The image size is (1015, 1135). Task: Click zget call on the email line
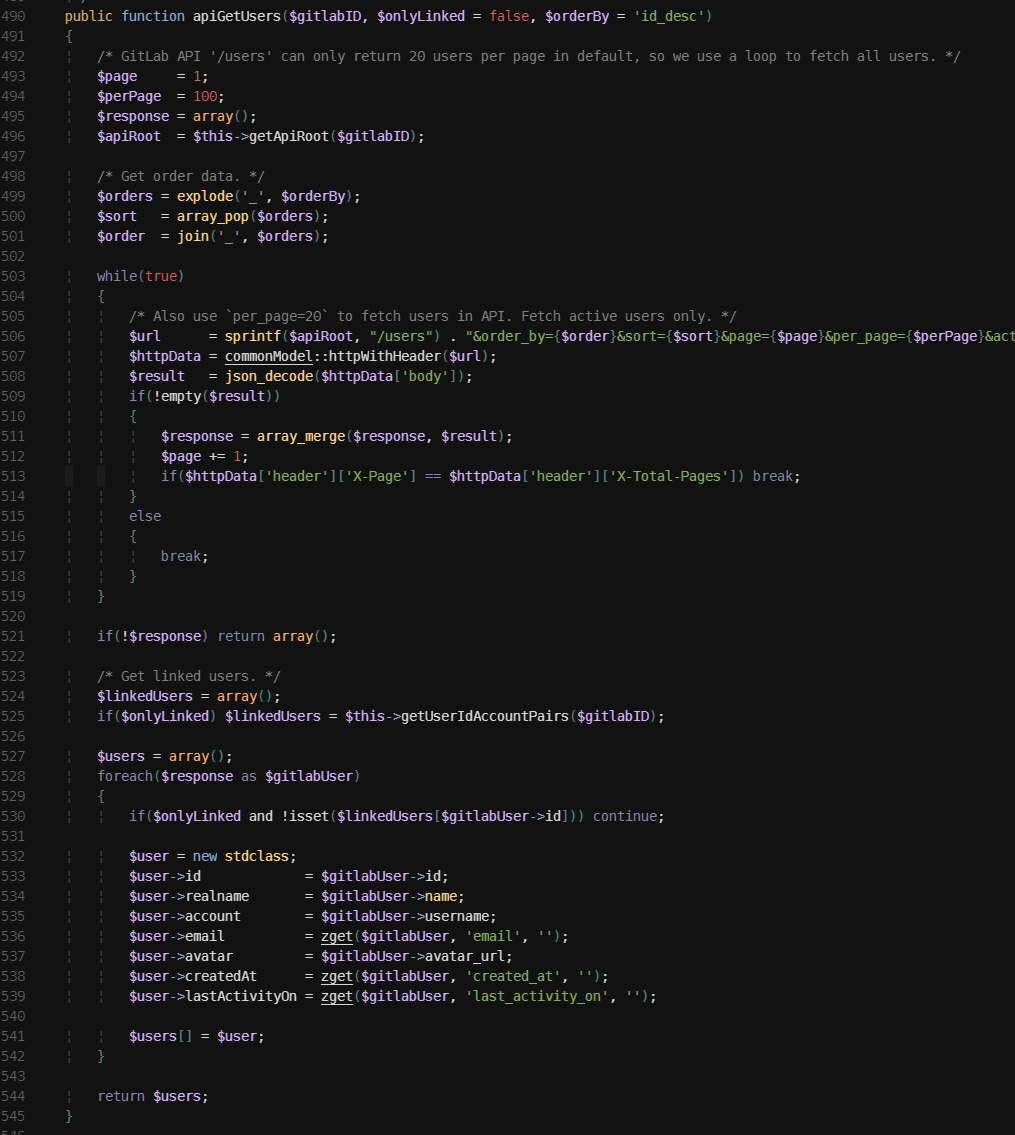[x=337, y=936]
